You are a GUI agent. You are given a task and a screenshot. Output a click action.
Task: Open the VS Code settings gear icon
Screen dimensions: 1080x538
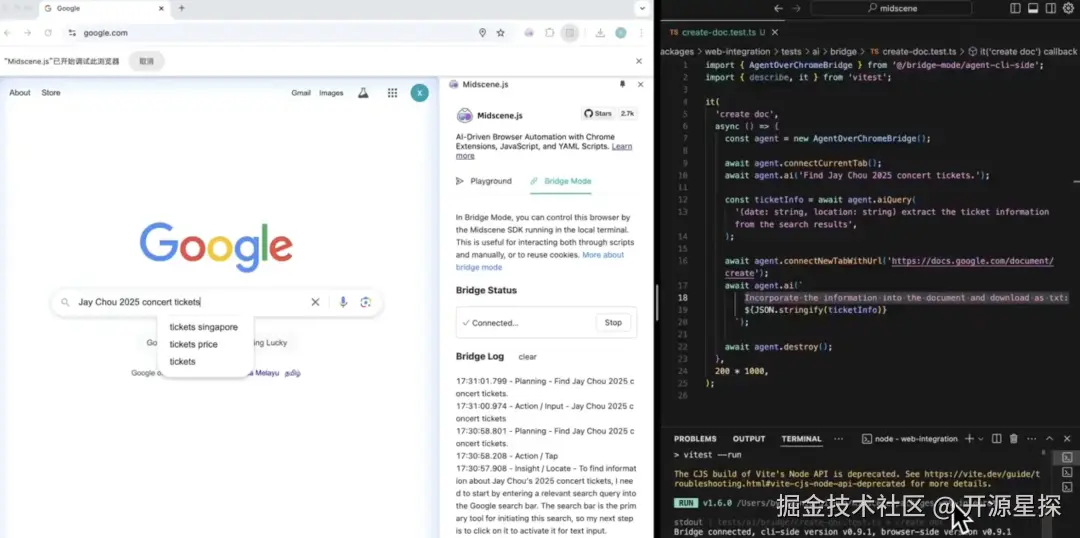pos(1068,8)
